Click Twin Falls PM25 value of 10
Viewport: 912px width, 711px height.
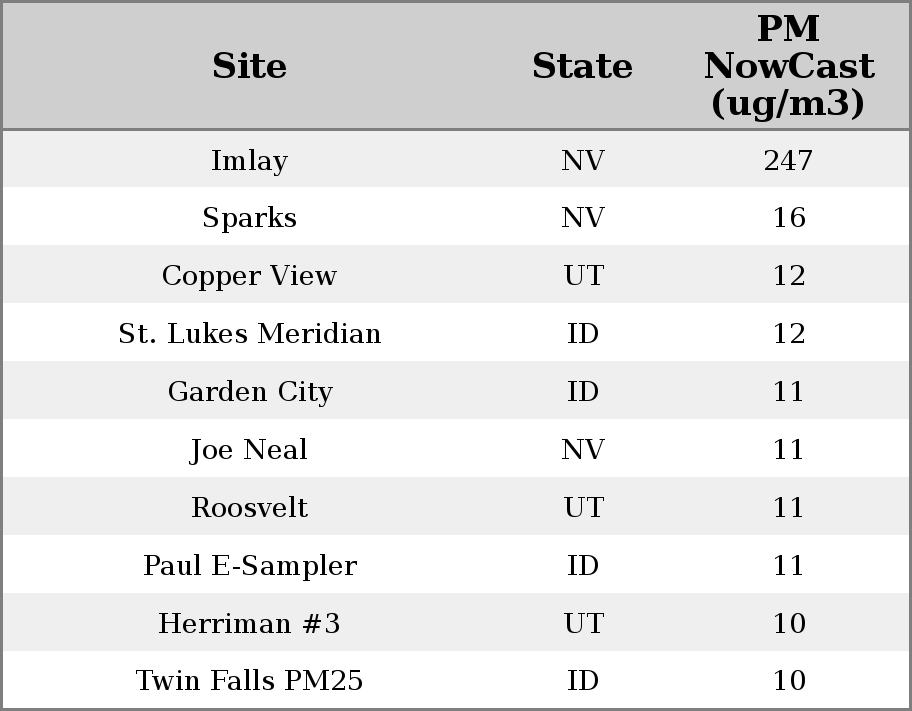point(788,681)
